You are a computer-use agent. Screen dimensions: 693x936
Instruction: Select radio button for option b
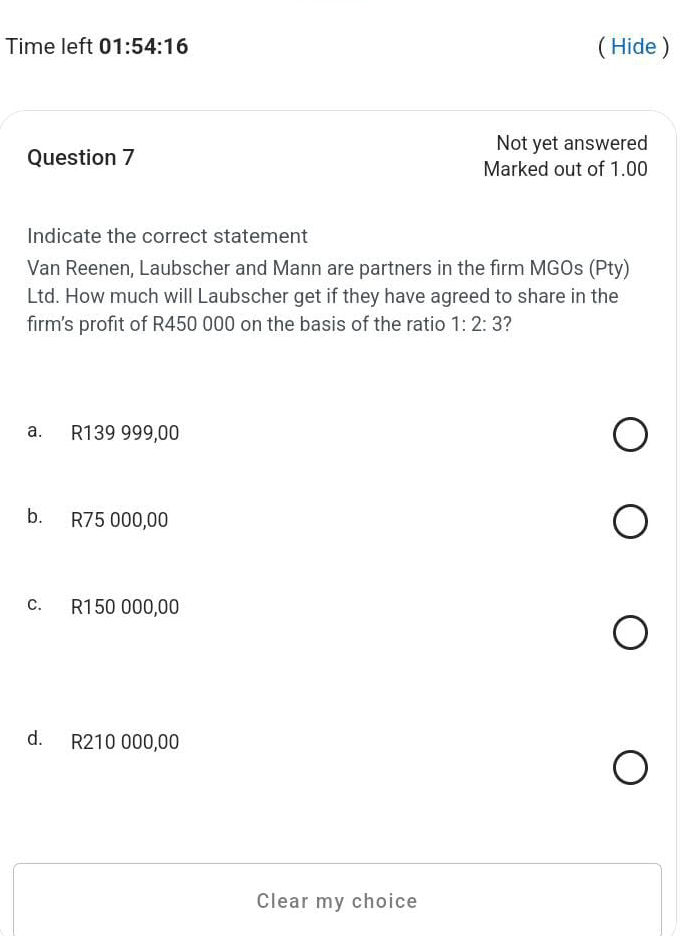(x=630, y=521)
